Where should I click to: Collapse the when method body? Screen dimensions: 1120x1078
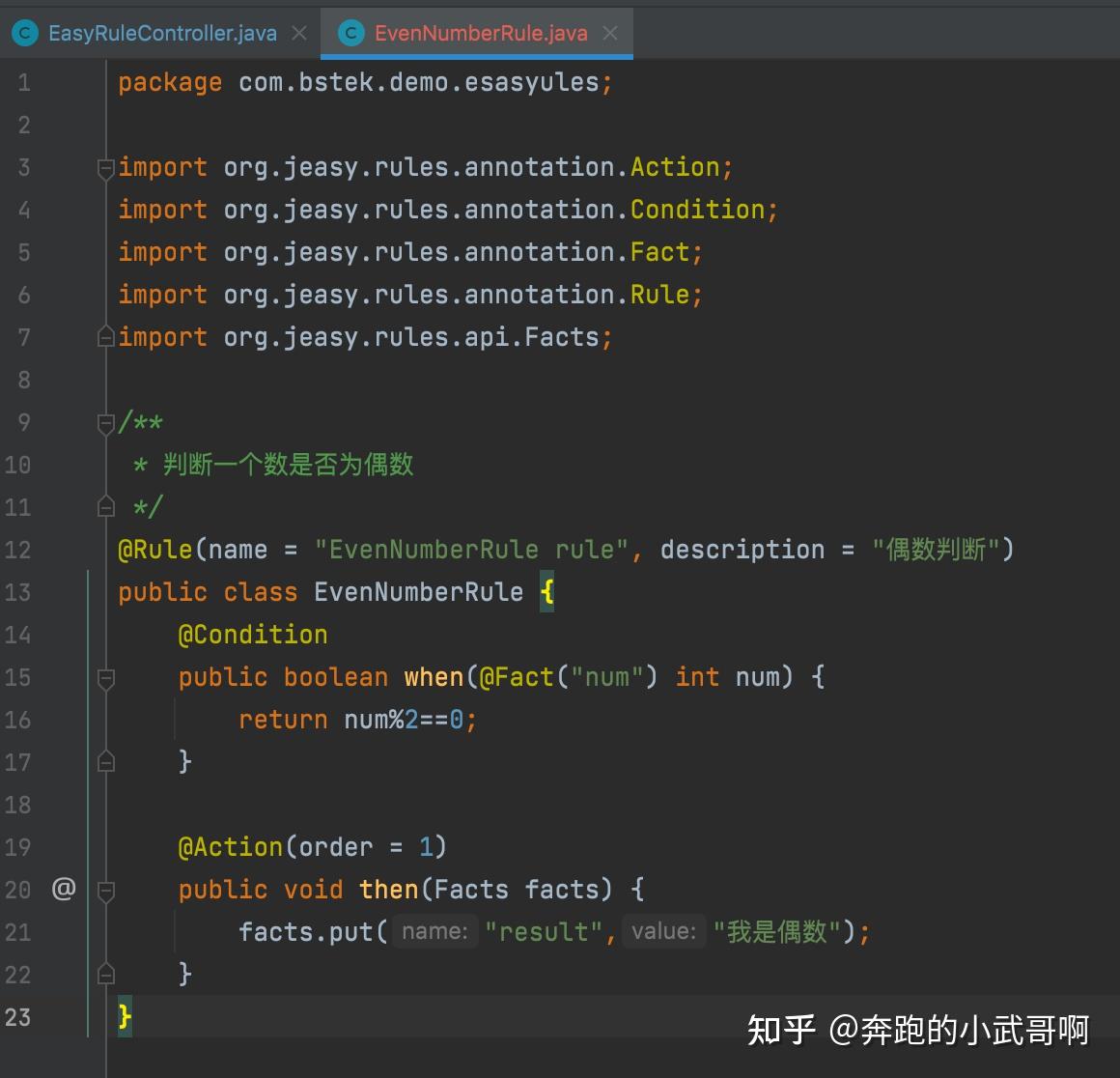105,676
